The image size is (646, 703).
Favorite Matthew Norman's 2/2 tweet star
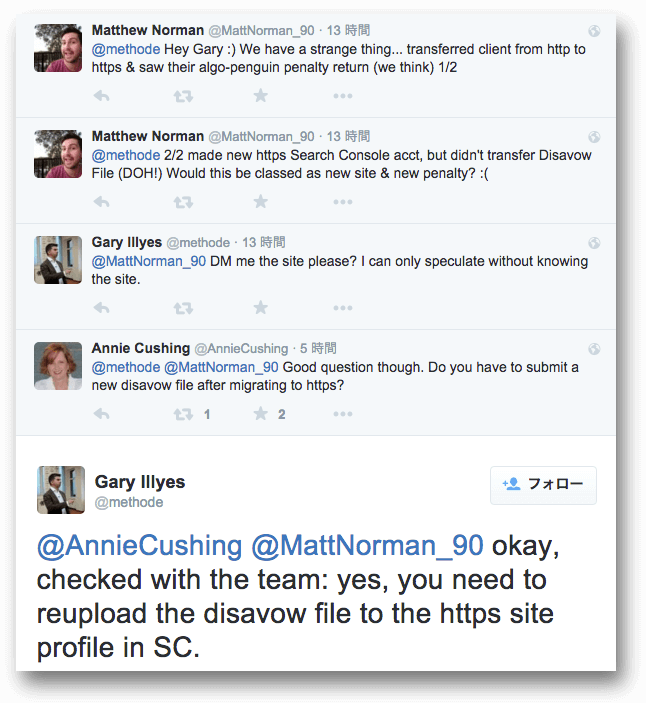(260, 202)
